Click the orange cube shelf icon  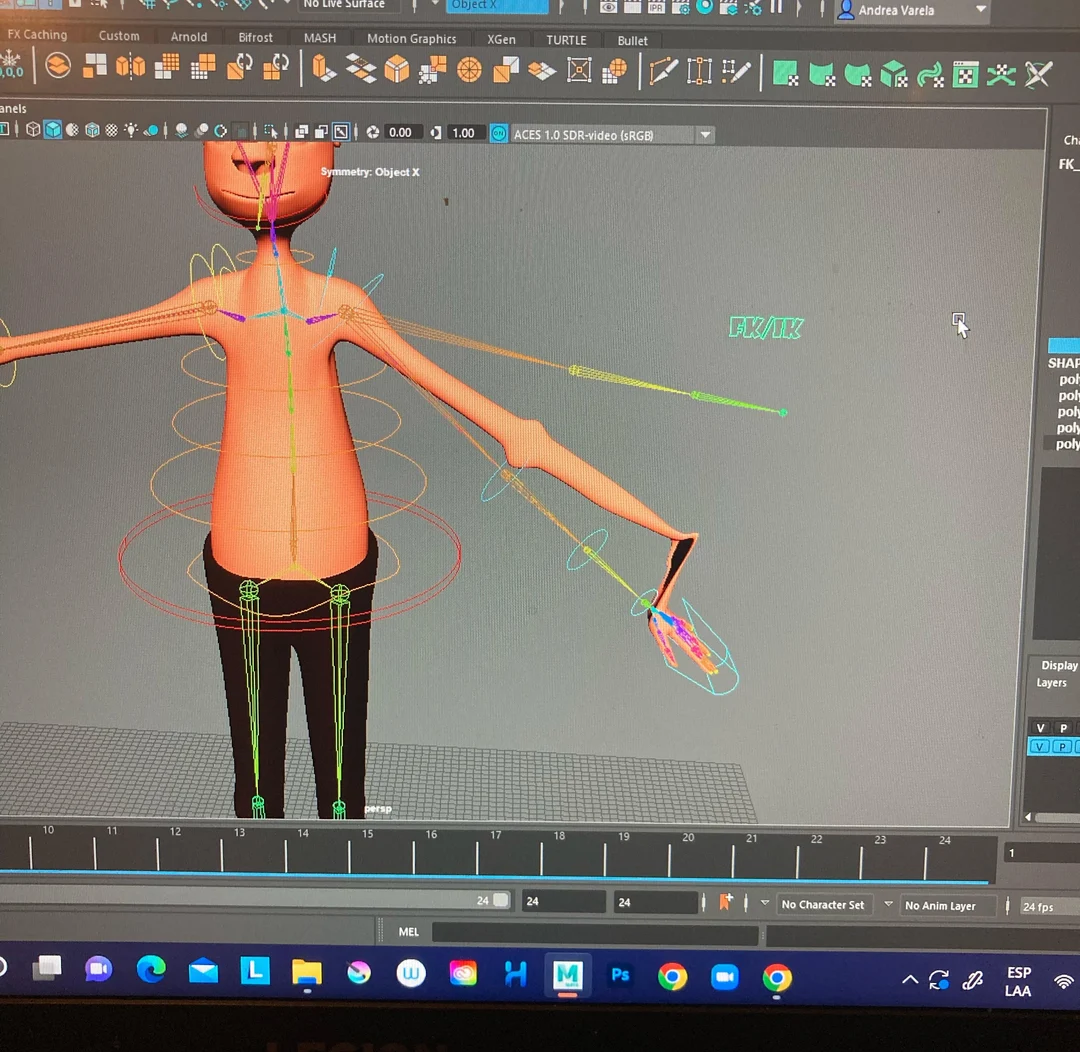click(397, 69)
